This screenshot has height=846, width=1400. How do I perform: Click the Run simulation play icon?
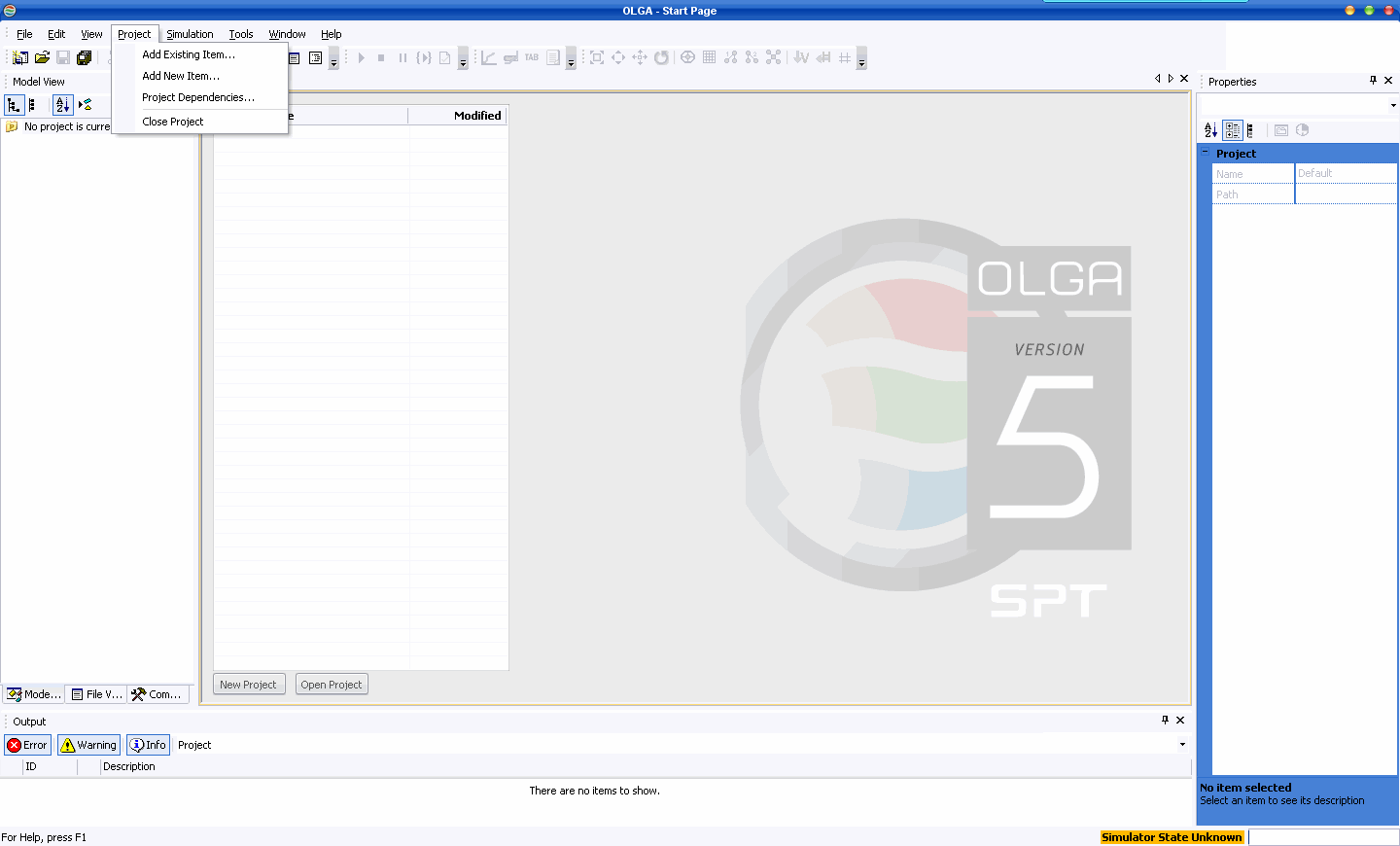point(361,58)
